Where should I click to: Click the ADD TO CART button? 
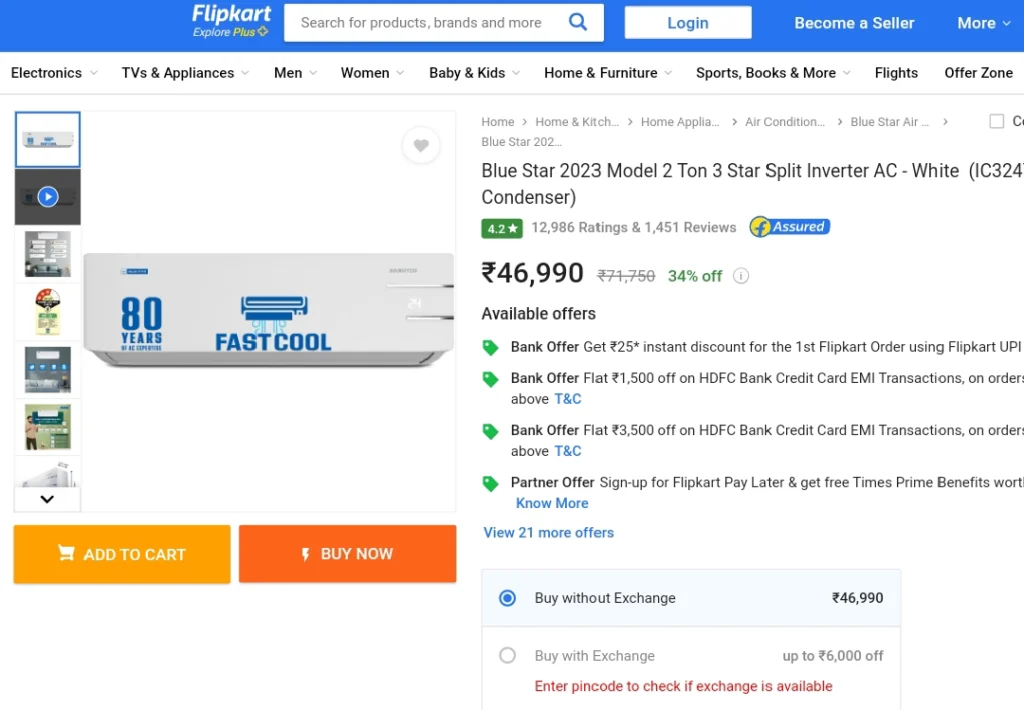pyautogui.click(x=122, y=554)
